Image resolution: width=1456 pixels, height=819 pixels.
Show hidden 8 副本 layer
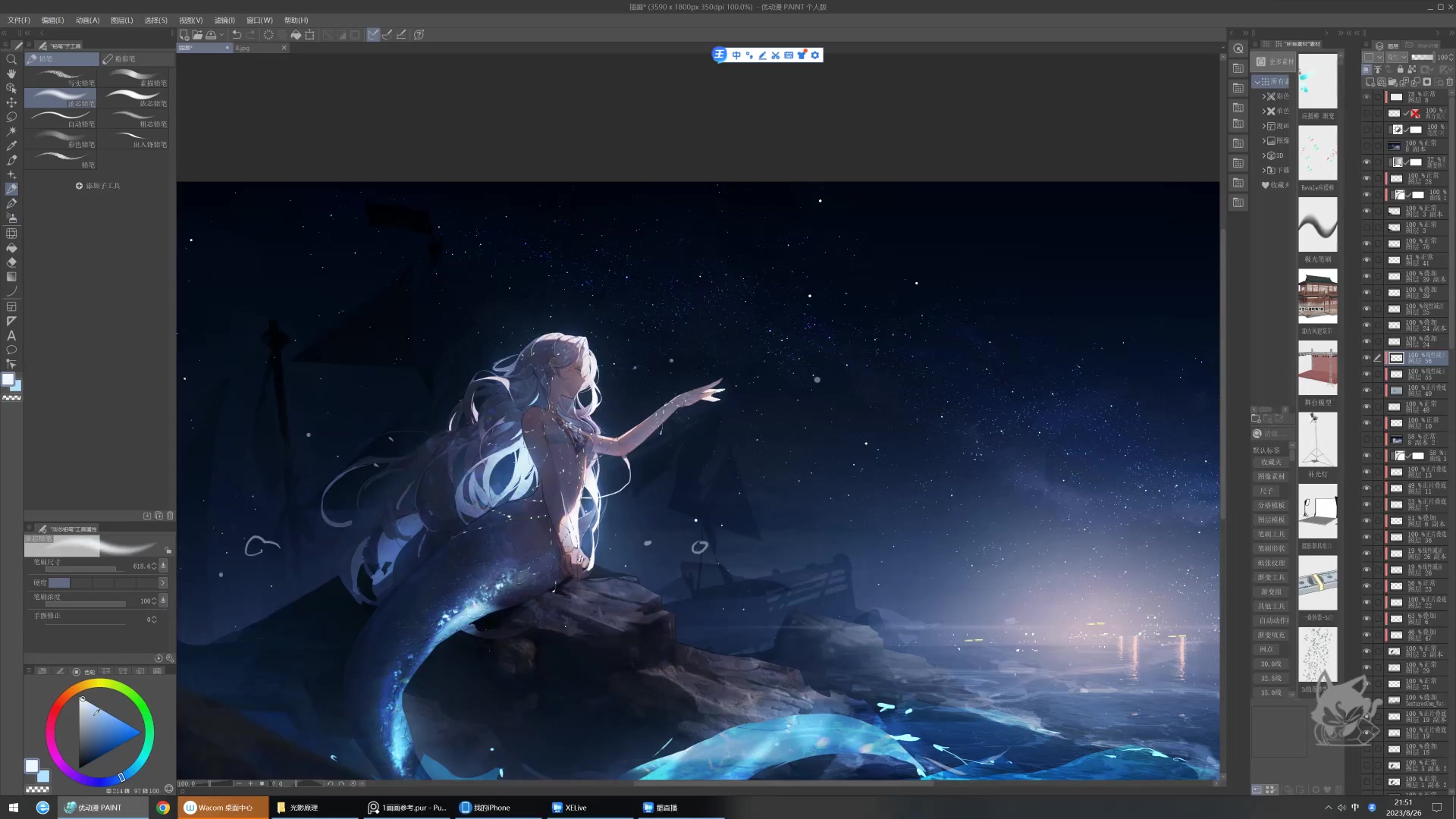click(1367, 146)
